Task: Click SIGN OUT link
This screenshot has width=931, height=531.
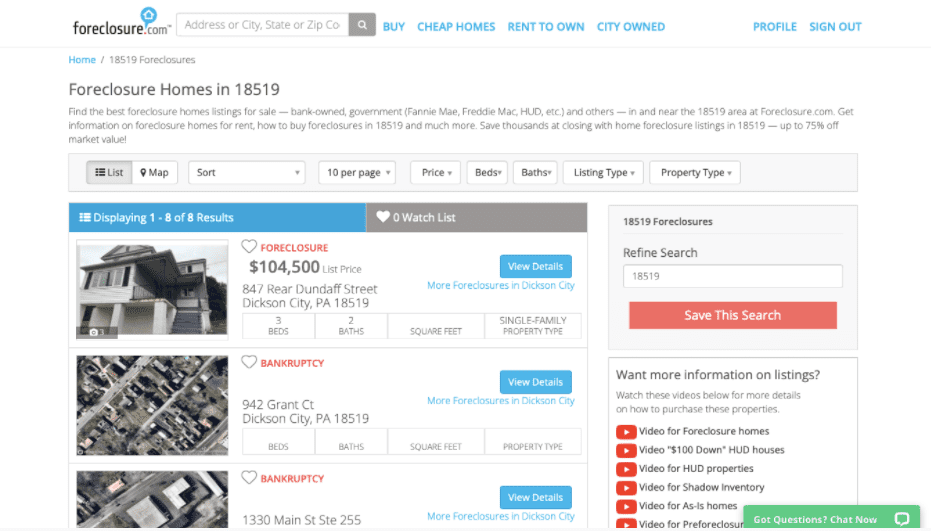Action: [x=835, y=27]
